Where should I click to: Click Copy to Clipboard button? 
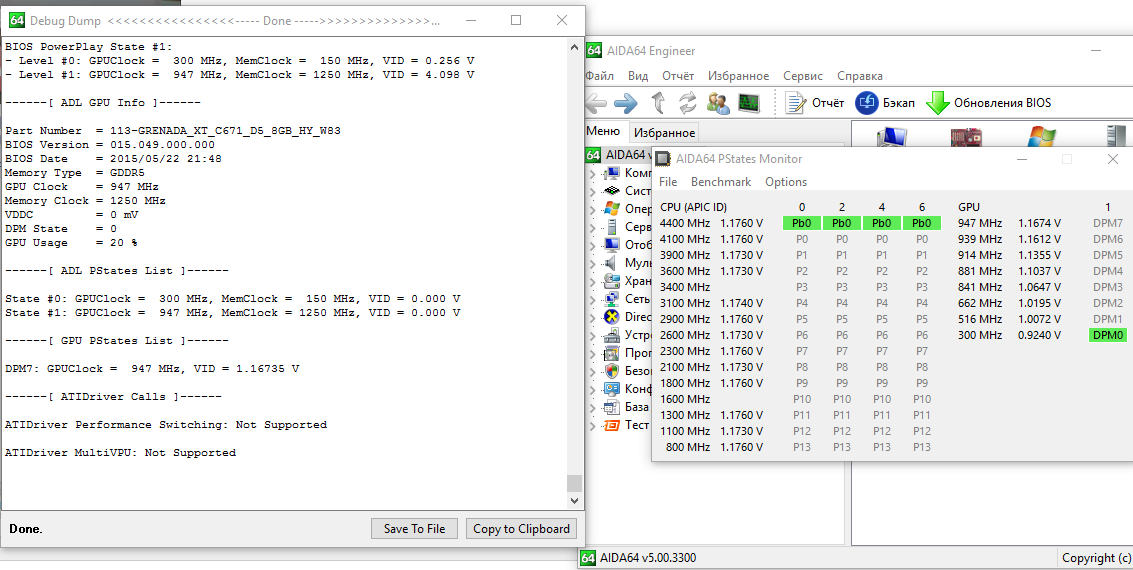522,529
